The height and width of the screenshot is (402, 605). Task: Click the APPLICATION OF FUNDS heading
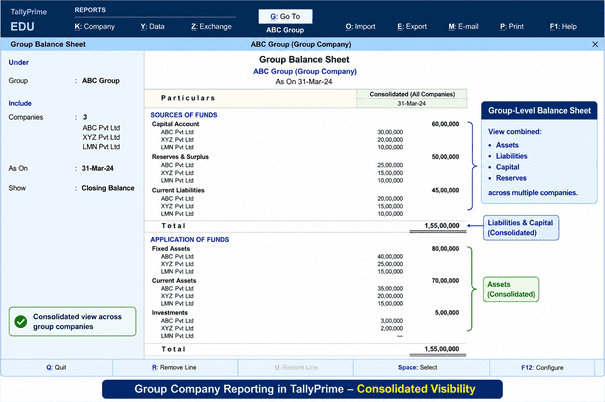click(x=190, y=240)
